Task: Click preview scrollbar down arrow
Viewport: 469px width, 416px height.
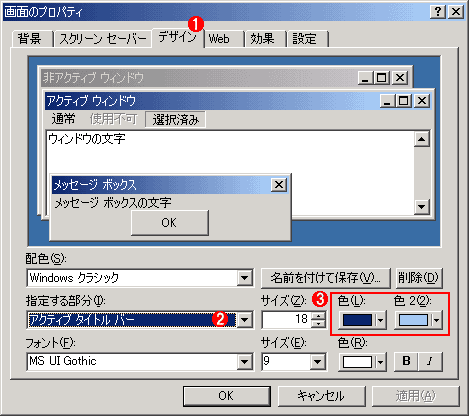Action: click(421, 207)
